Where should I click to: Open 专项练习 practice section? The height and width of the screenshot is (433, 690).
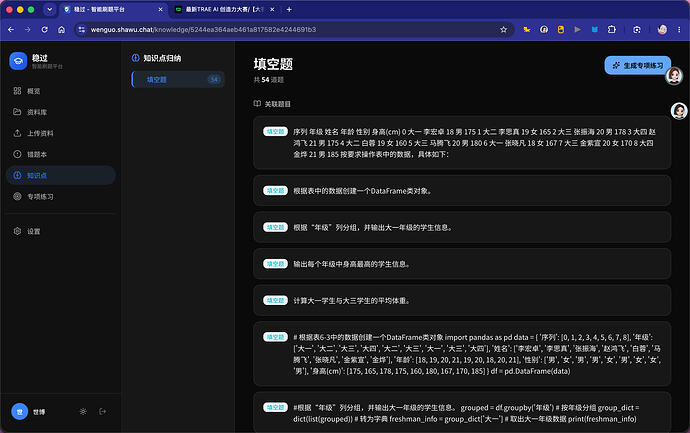point(61,196)
